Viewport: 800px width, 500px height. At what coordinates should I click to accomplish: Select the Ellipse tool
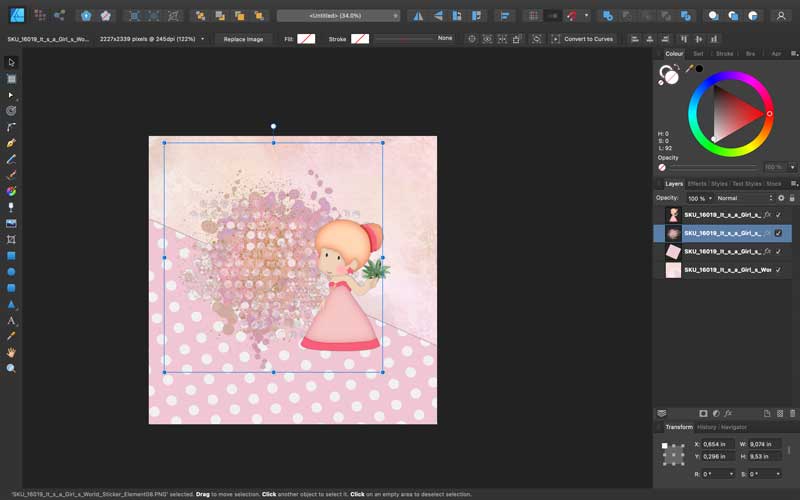[11, 272]
